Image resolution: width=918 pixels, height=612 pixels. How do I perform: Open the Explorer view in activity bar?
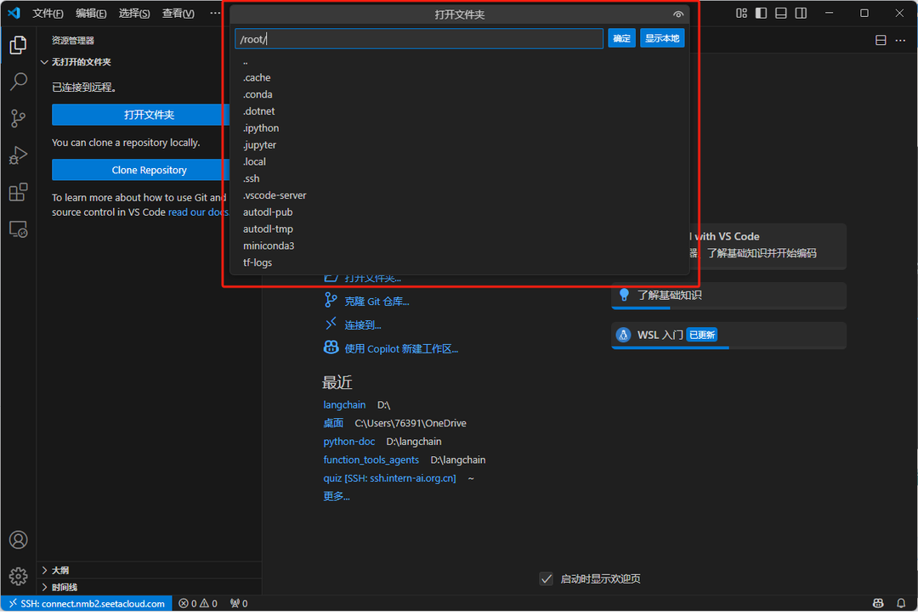point(18,45)
